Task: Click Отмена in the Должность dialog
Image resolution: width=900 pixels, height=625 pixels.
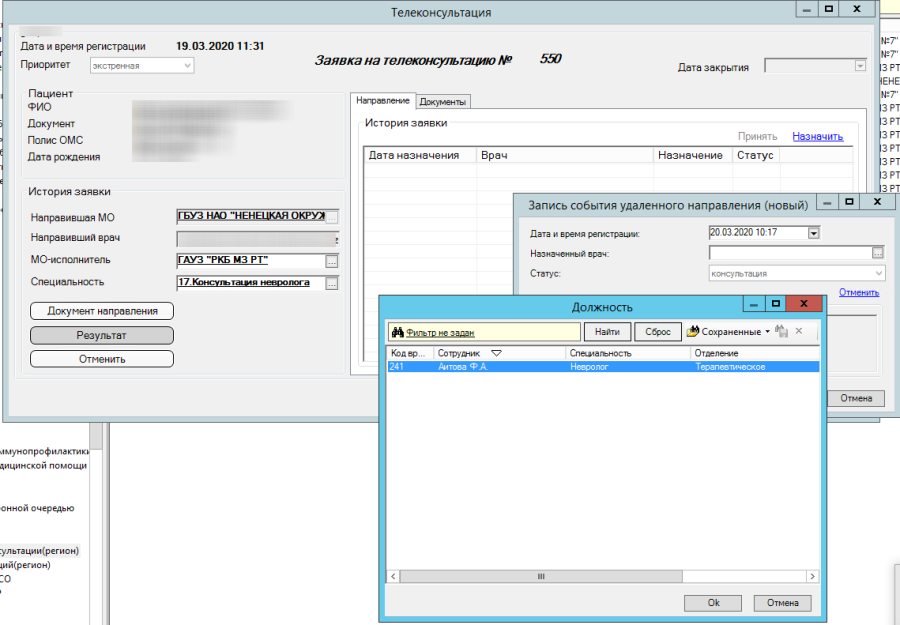Action: coord(783,603)
